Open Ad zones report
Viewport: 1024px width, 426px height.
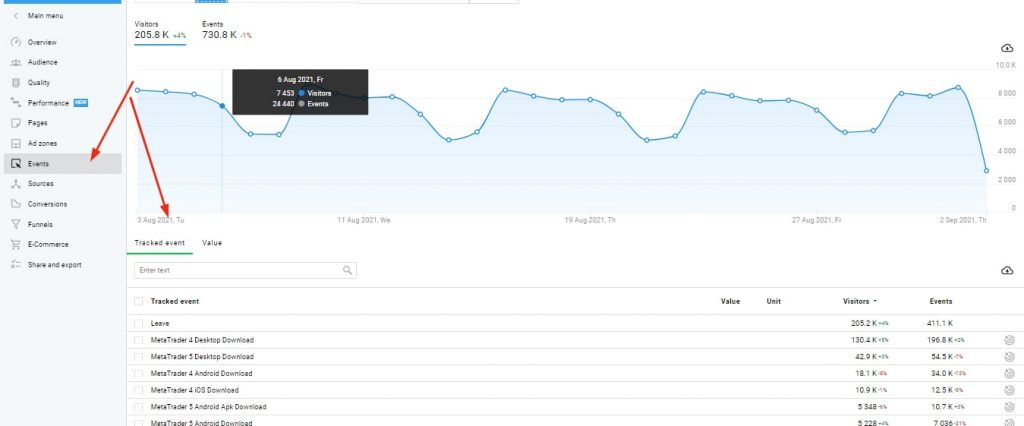[x=42, y=144]
